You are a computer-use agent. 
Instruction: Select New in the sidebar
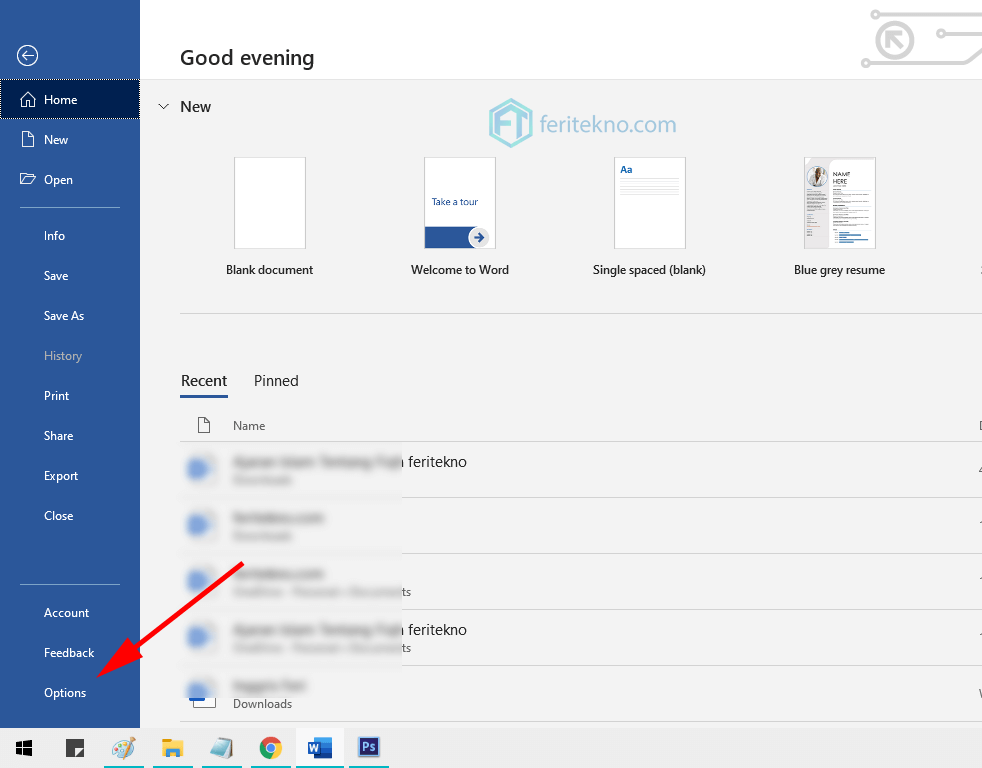point(70,139)
